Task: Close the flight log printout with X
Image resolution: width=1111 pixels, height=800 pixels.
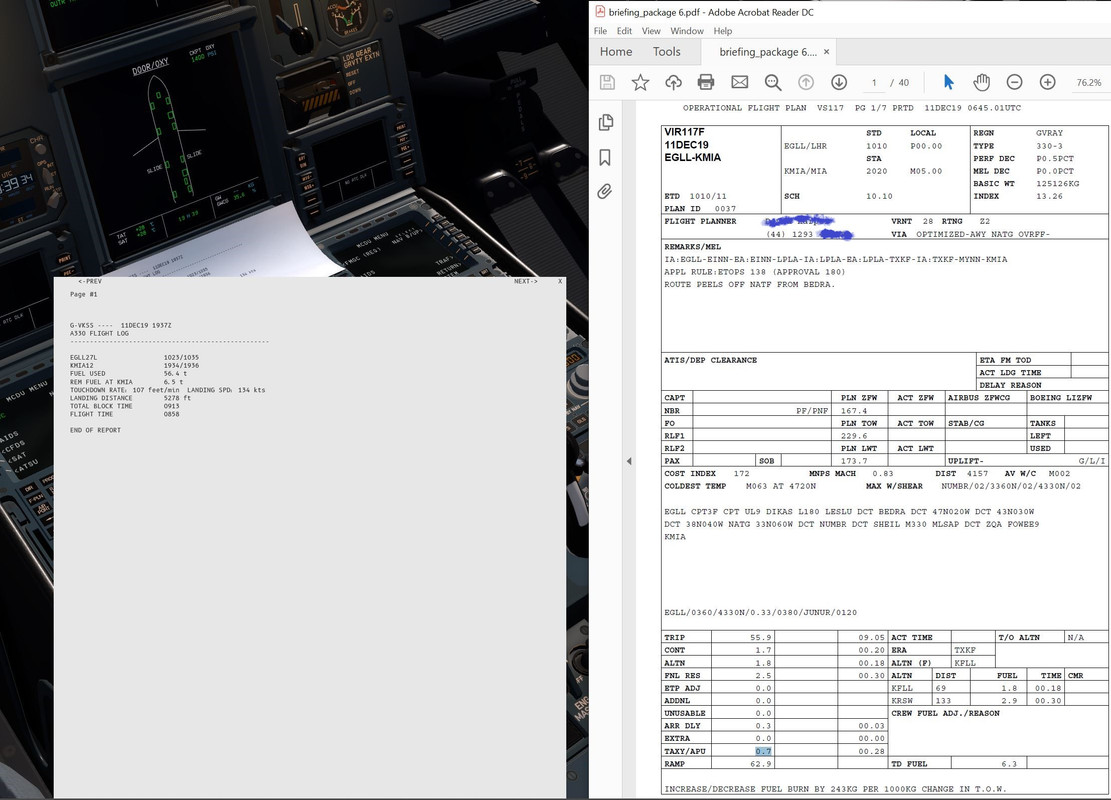Action: 560,281
